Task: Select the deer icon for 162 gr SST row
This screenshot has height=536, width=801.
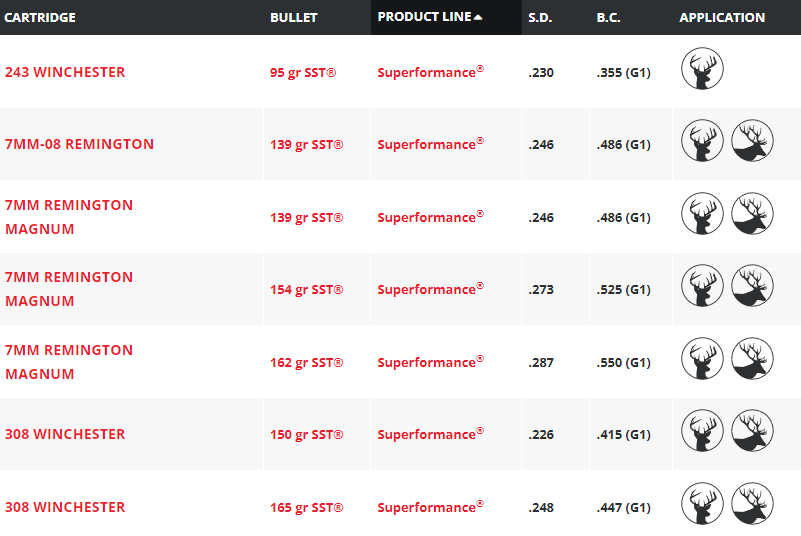Action: [702, 358]
